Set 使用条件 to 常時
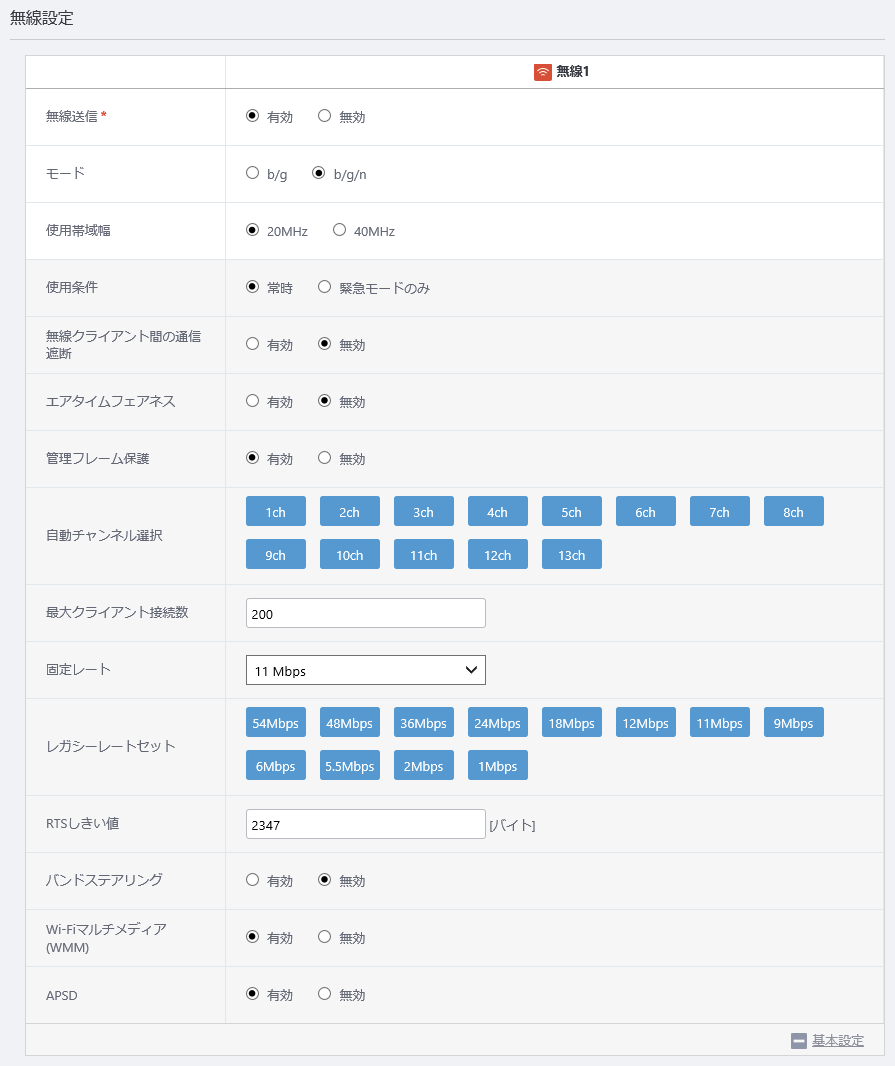The height and width of the screenshot is (1066, 895). point(252,287)
